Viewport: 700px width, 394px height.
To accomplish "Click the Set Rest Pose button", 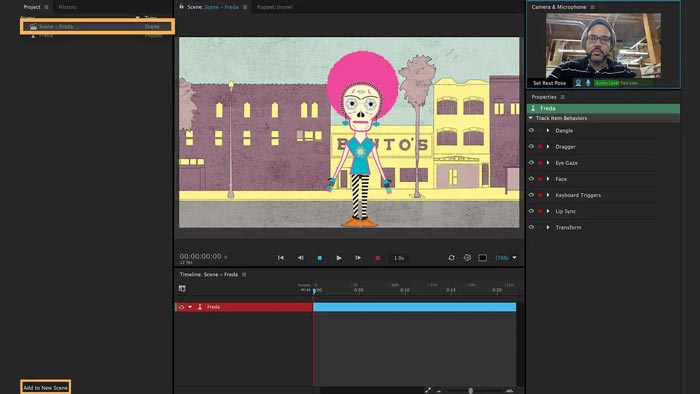I will [549, 83].
